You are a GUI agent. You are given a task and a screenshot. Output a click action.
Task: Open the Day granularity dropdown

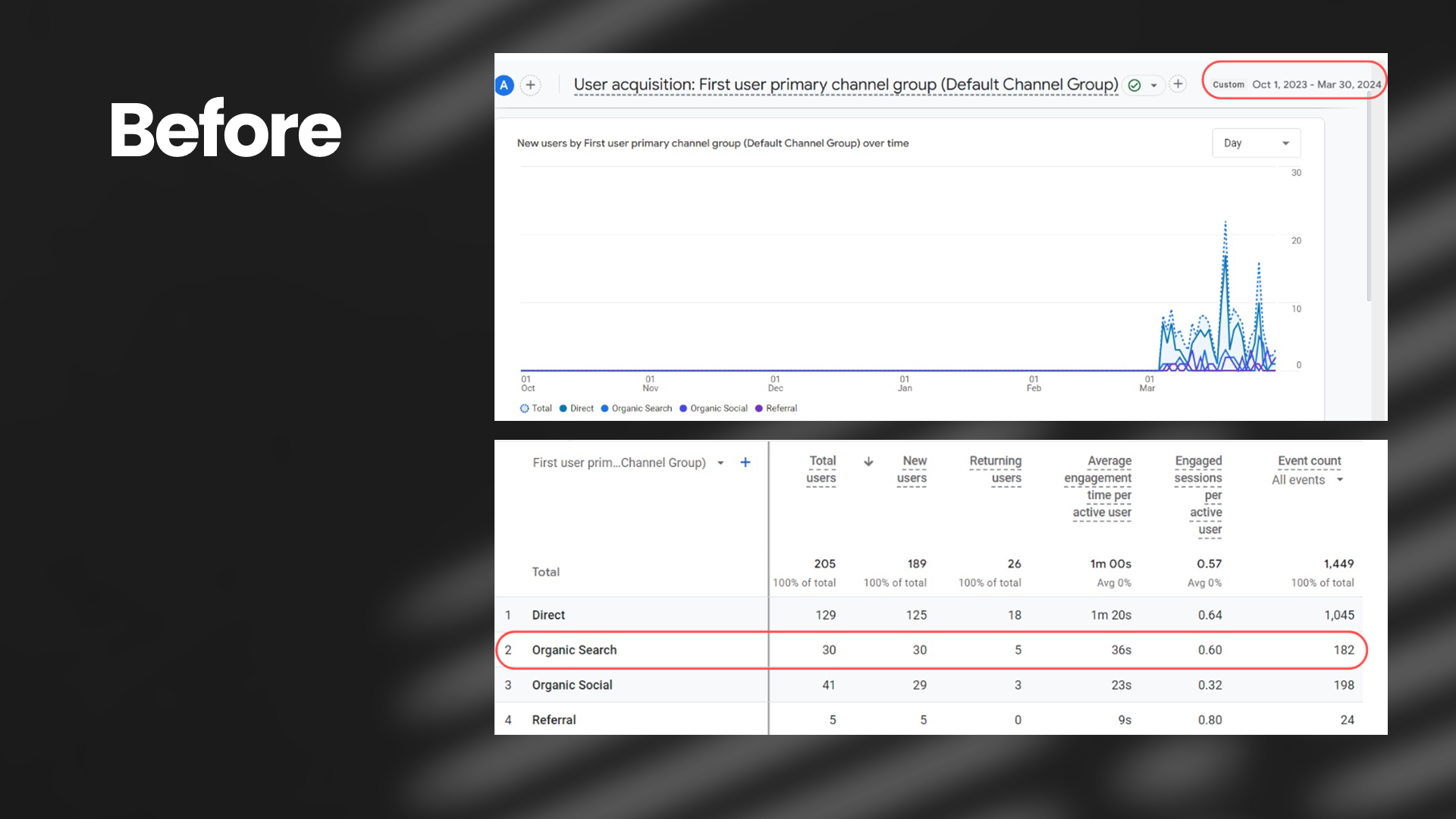[1256, 143]
